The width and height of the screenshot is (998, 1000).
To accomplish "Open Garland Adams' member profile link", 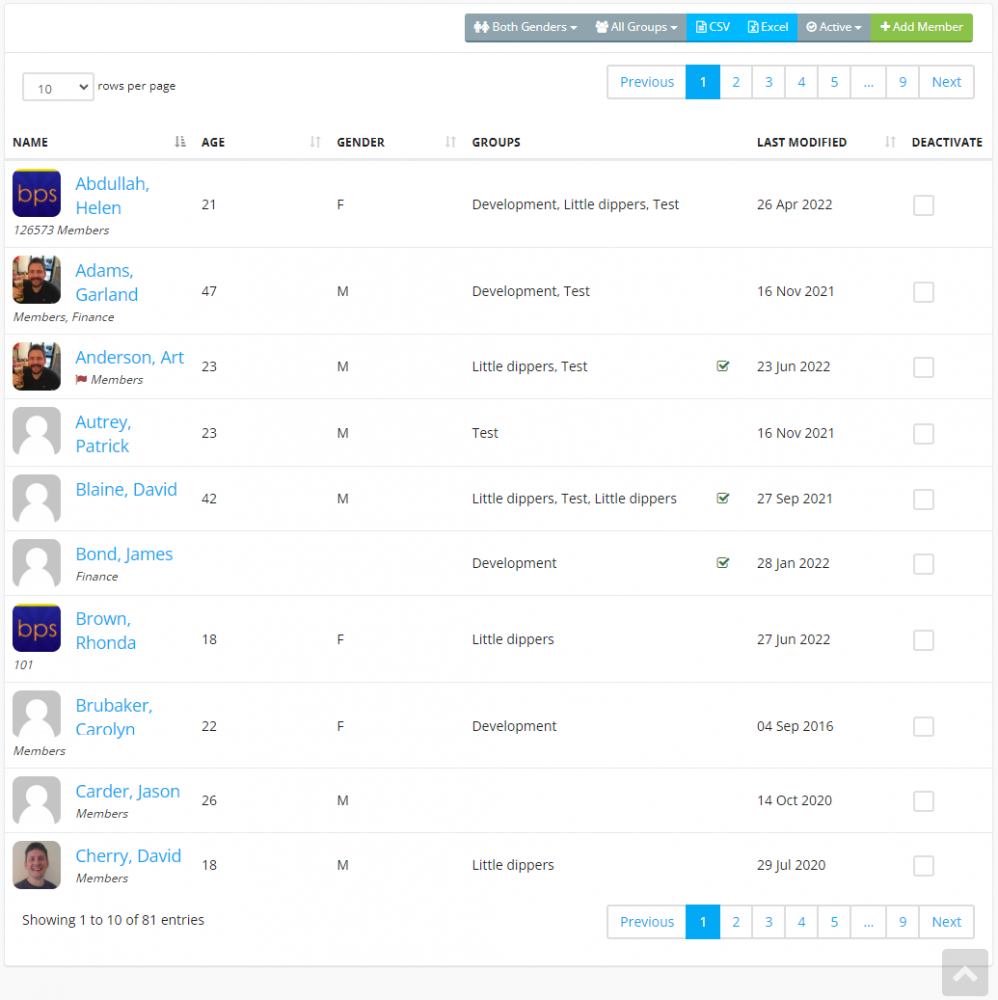I will [107, 282].
